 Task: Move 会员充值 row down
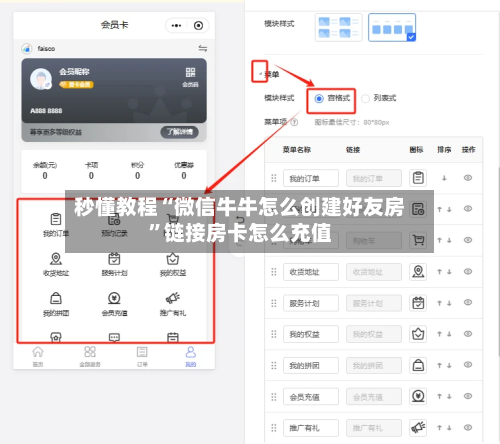[x=449, y=397]
